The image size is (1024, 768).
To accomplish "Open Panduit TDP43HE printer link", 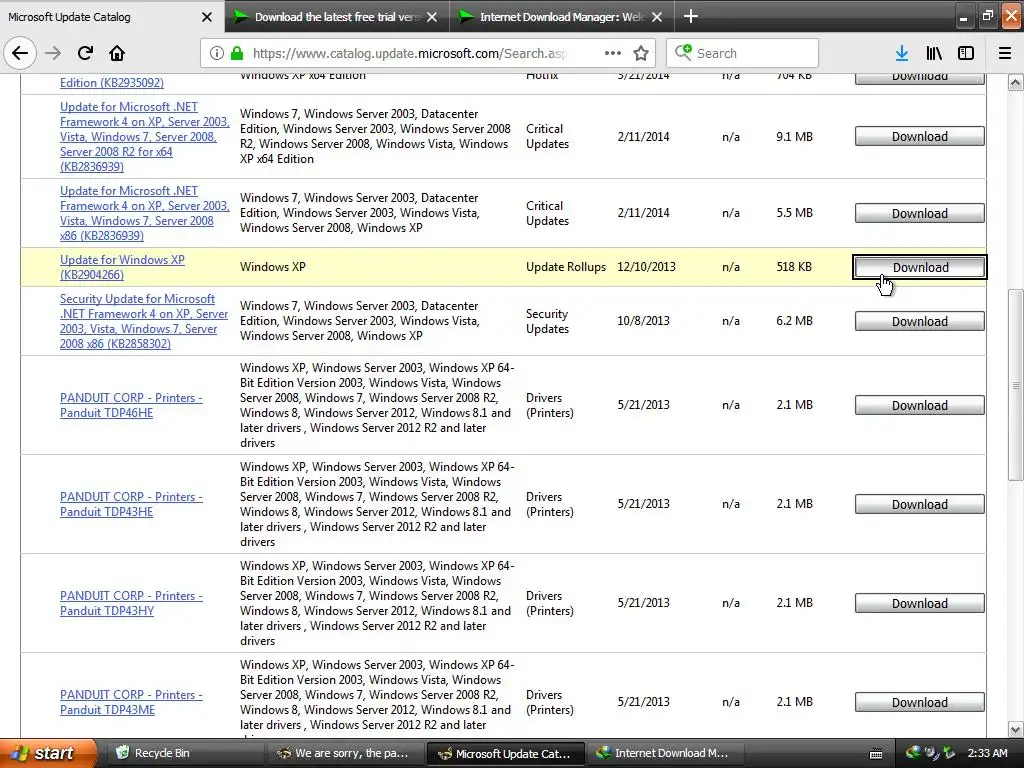I will (x=131, y=504).
